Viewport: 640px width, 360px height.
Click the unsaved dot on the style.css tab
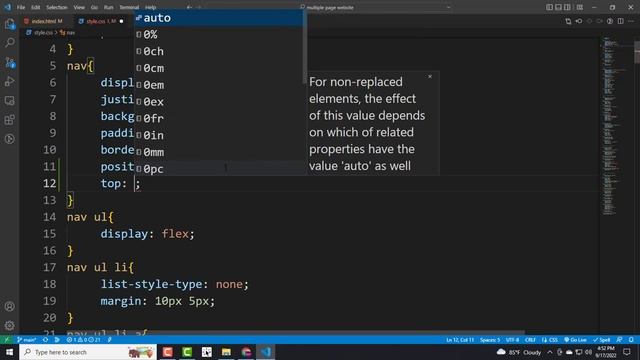[121, 21]
